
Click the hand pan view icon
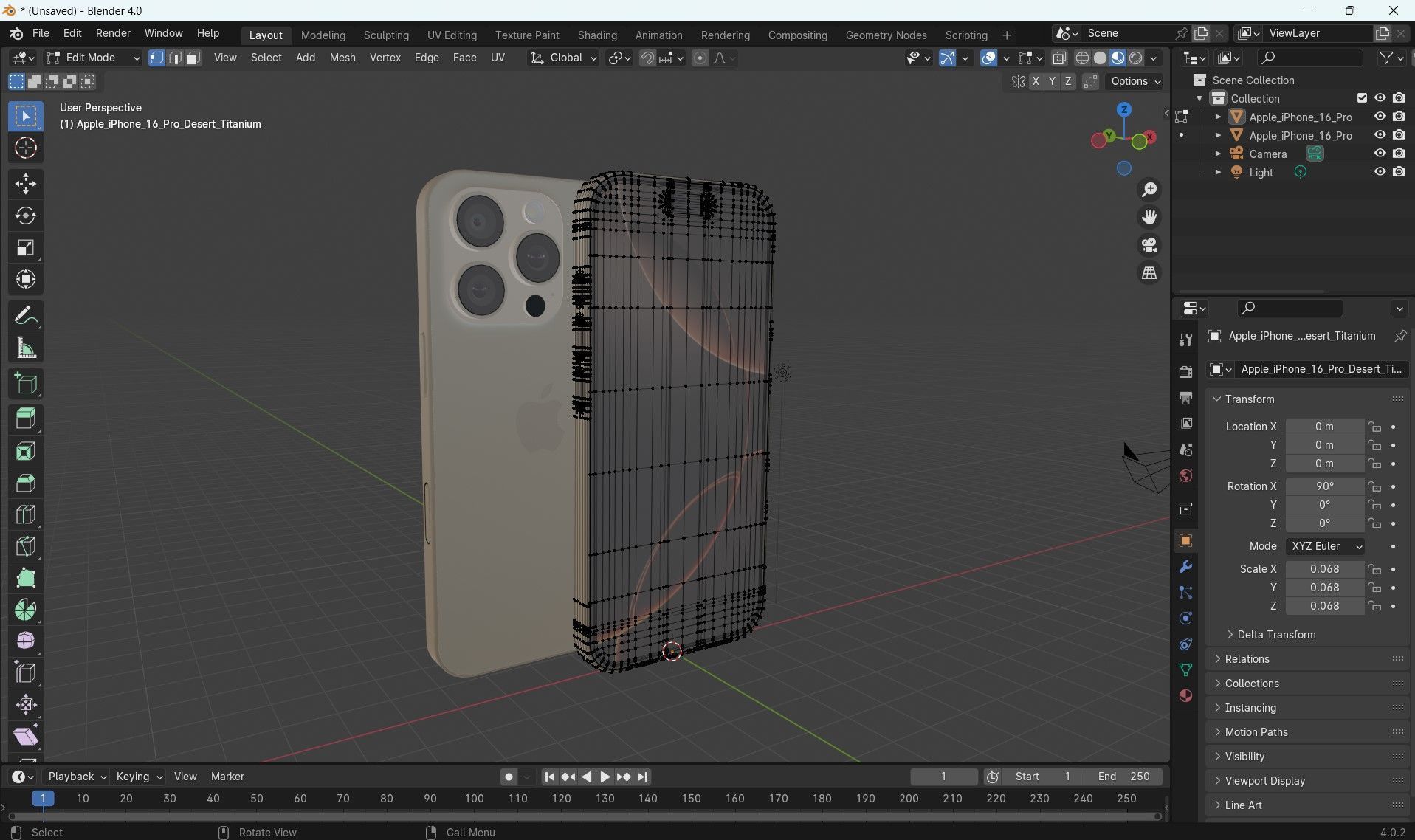[1149, 217]
